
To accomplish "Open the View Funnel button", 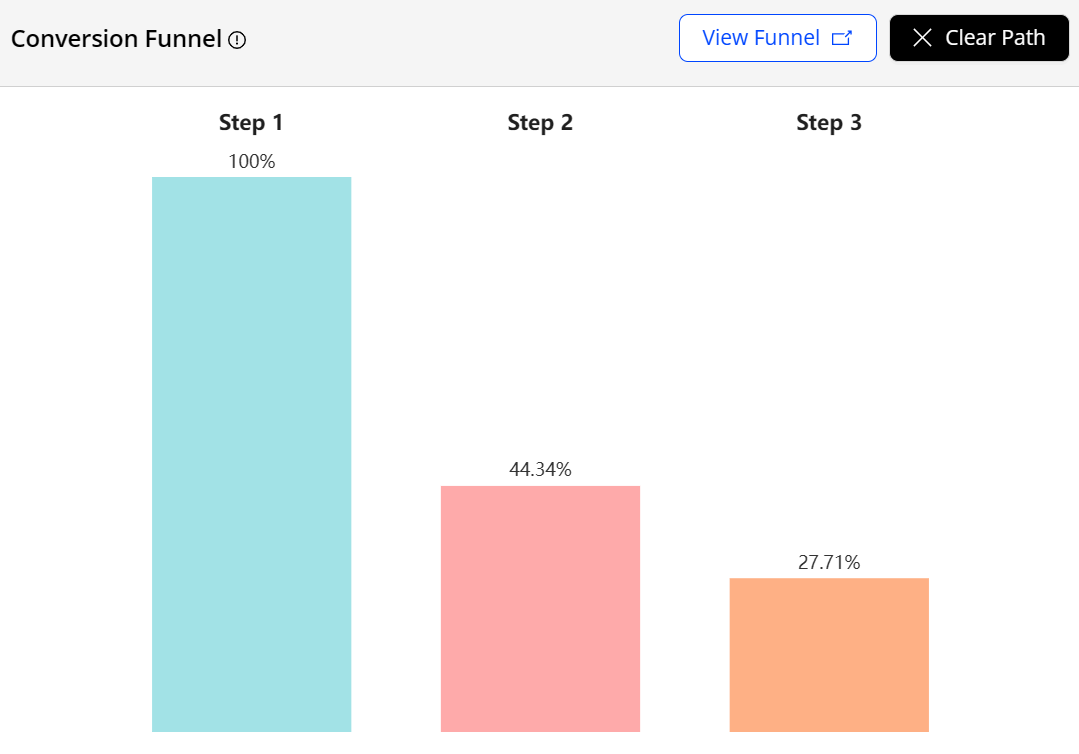I will [777, 38].
